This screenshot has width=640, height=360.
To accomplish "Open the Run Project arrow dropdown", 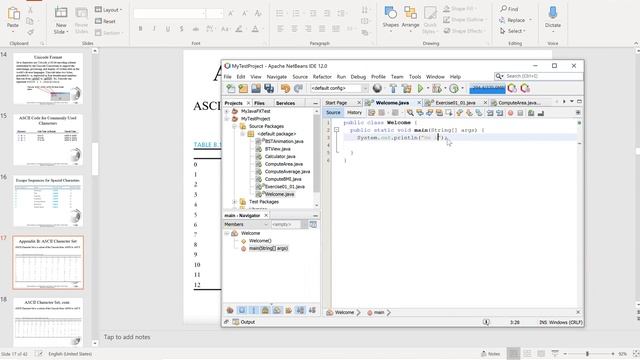I will tap(428, 88).
